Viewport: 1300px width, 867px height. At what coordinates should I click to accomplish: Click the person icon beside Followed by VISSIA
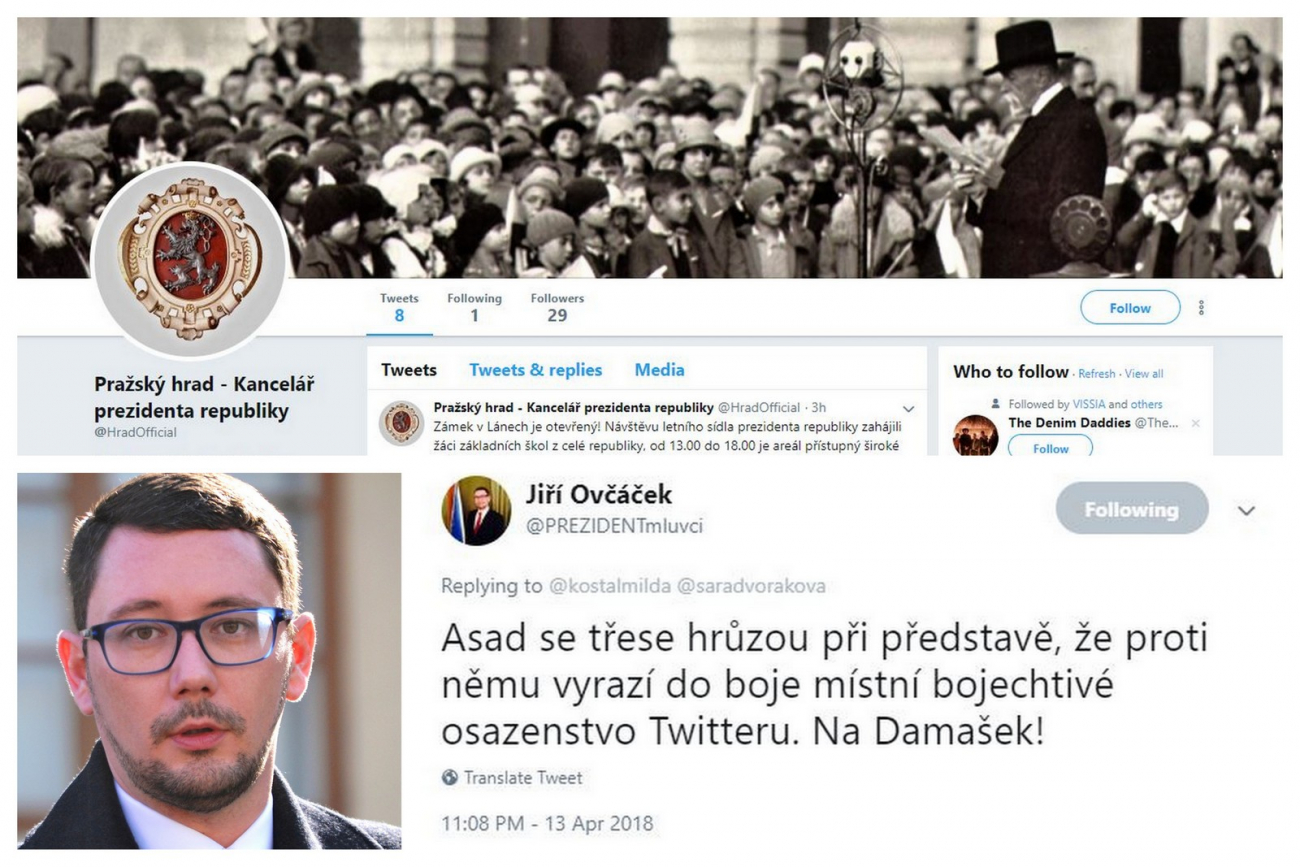point(995,404)
